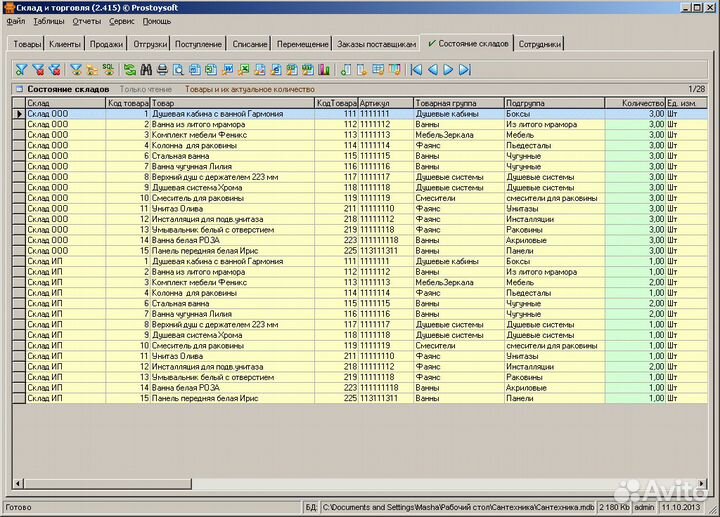Go to the previous record arrow
The height and width of the screenshot is (517, 720).
pyautogui.click(x=432, y=70)
